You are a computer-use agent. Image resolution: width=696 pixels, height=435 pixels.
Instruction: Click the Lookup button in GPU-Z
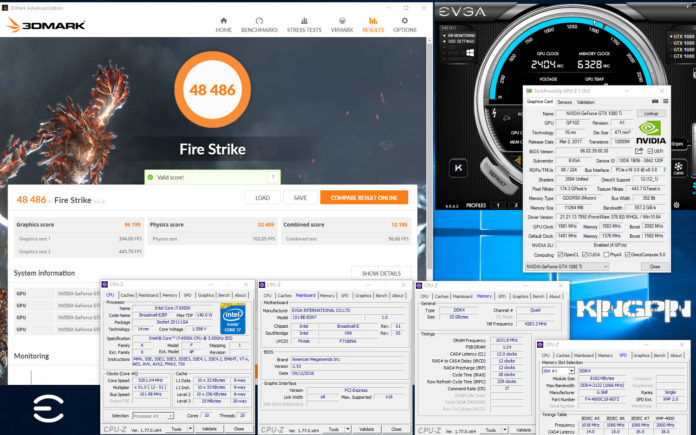[x=651, y=114]
